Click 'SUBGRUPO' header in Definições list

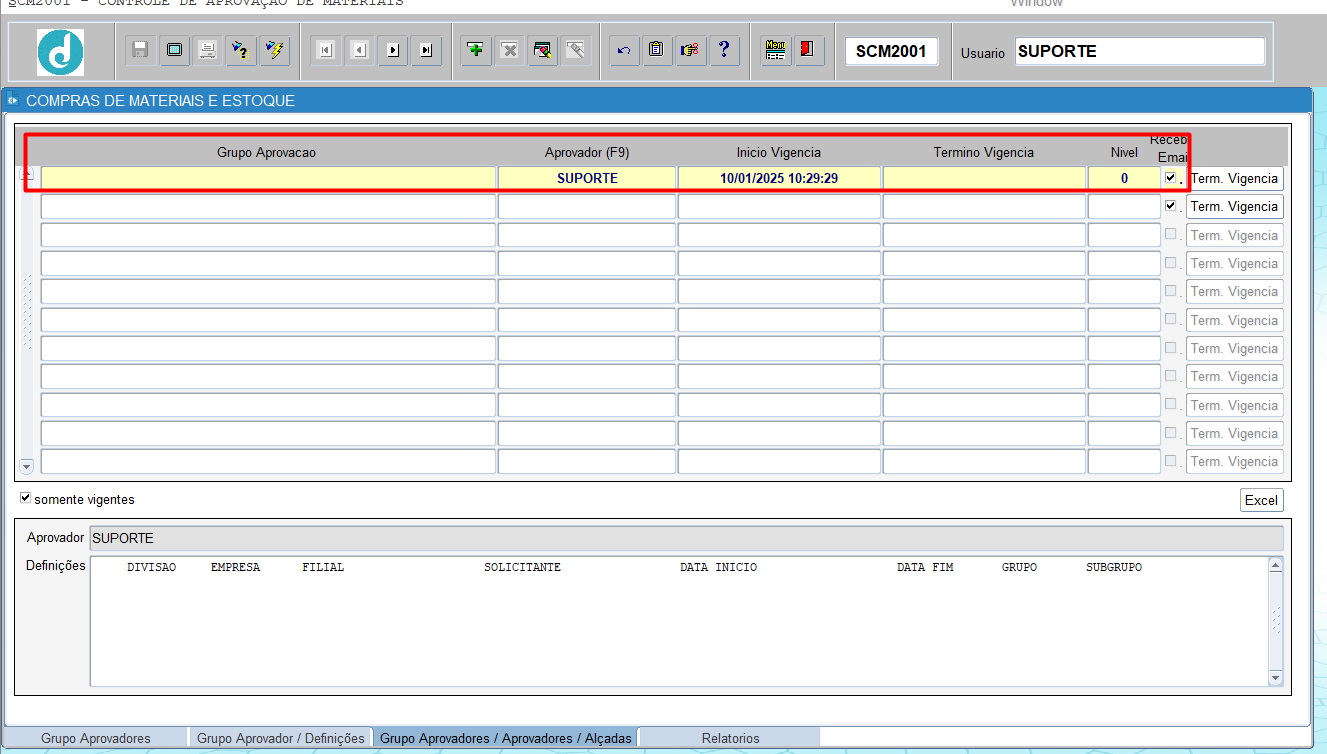(x=1114, y=567)
